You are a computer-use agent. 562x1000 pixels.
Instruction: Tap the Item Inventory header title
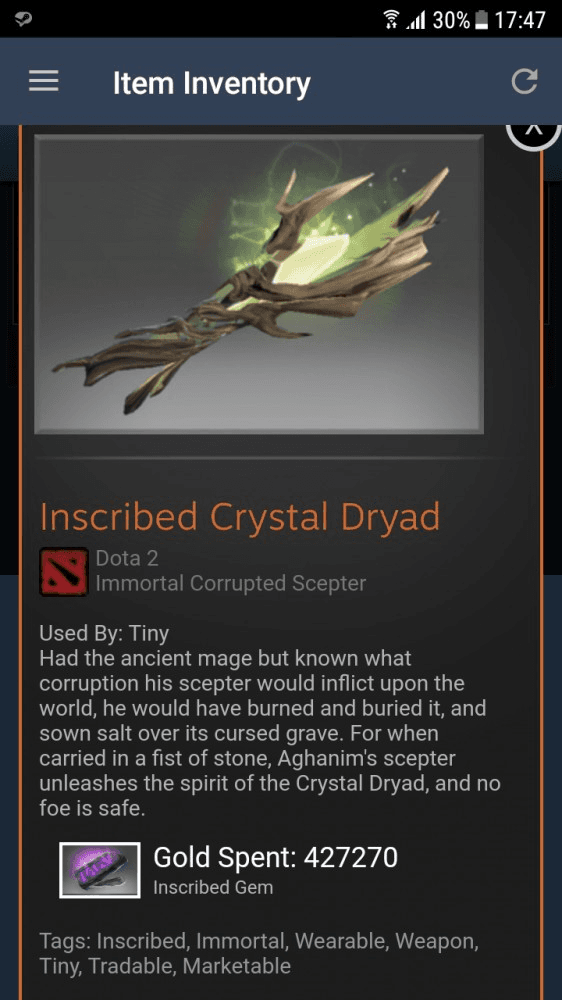[x=212, y=83]
